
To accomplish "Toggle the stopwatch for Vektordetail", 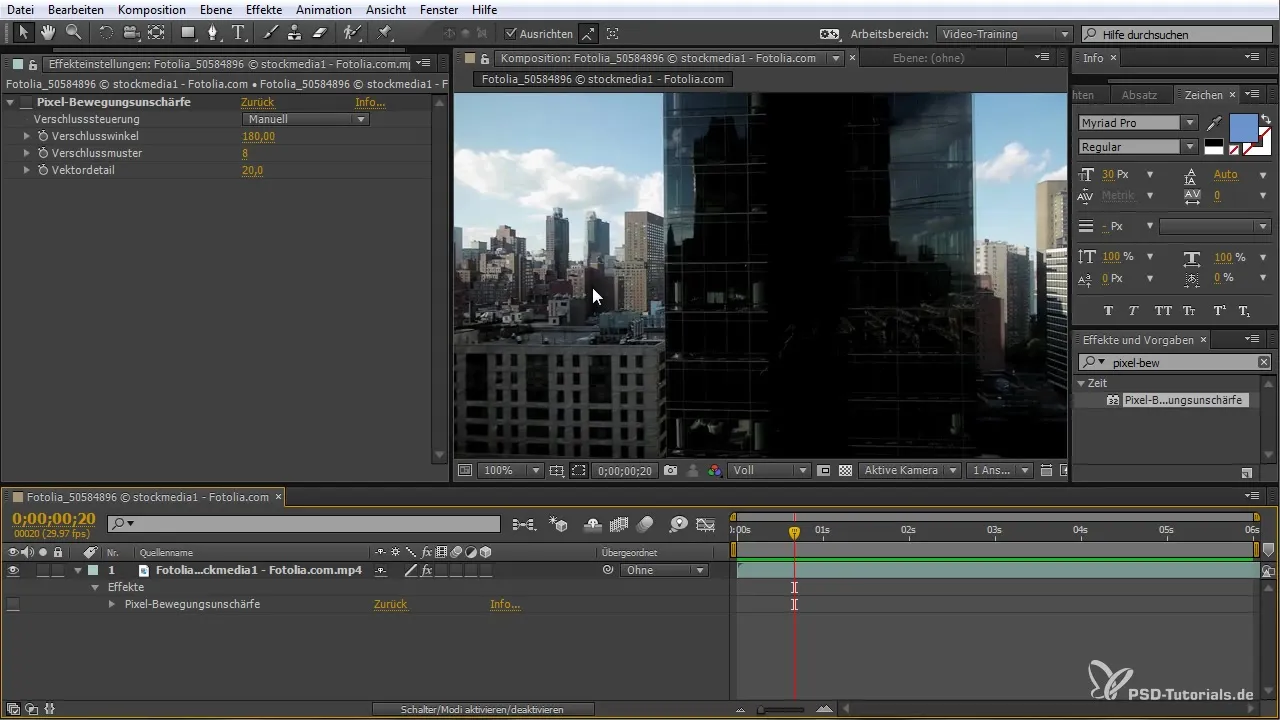I will [43, 170].
